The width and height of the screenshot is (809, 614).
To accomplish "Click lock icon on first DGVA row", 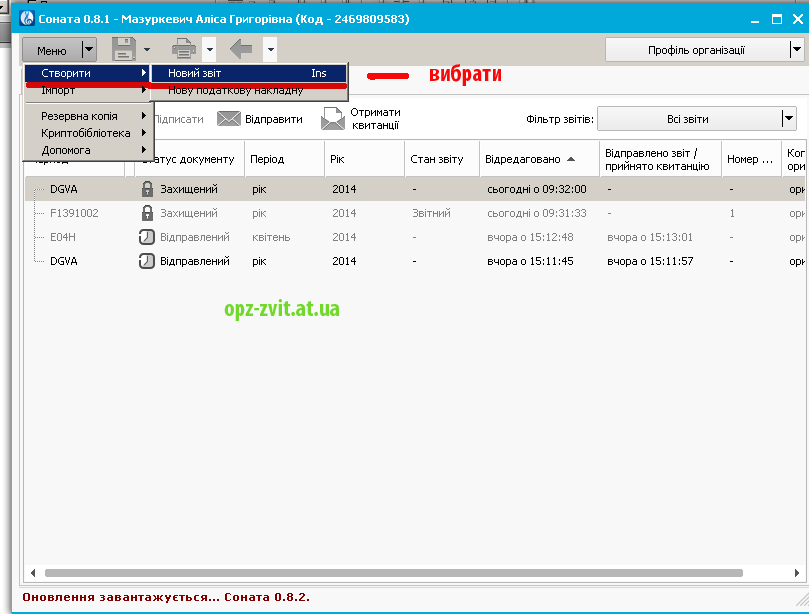I will click(147, 189).
